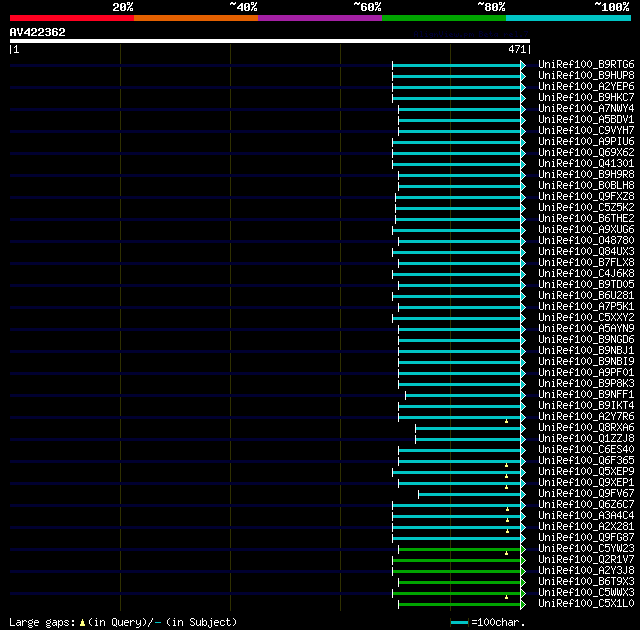Click the orange ~40% identity legend segment
Screen dimensions: 640x630
click(196, 18)
